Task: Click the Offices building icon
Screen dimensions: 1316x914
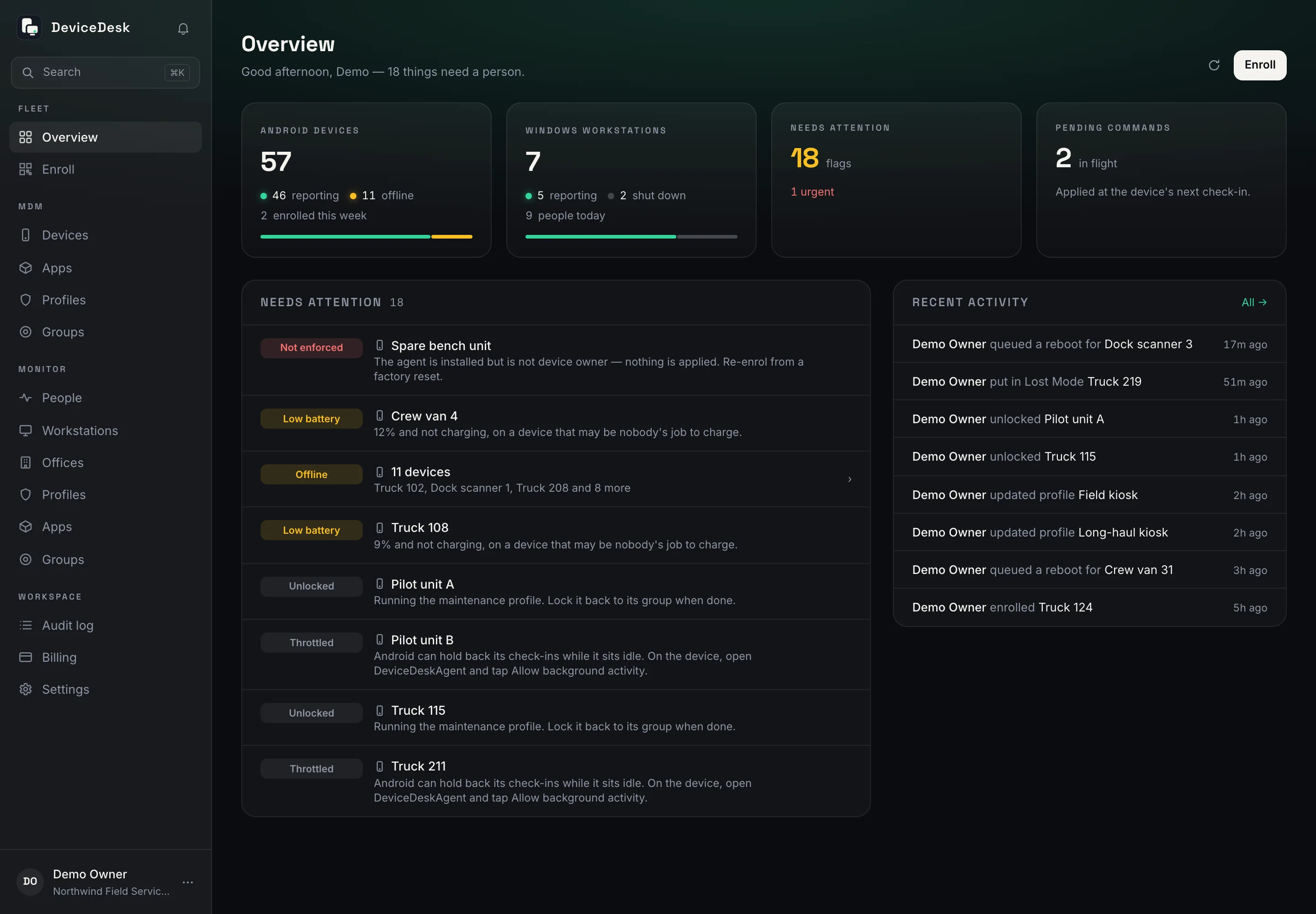Action: [x=25, y=462]
